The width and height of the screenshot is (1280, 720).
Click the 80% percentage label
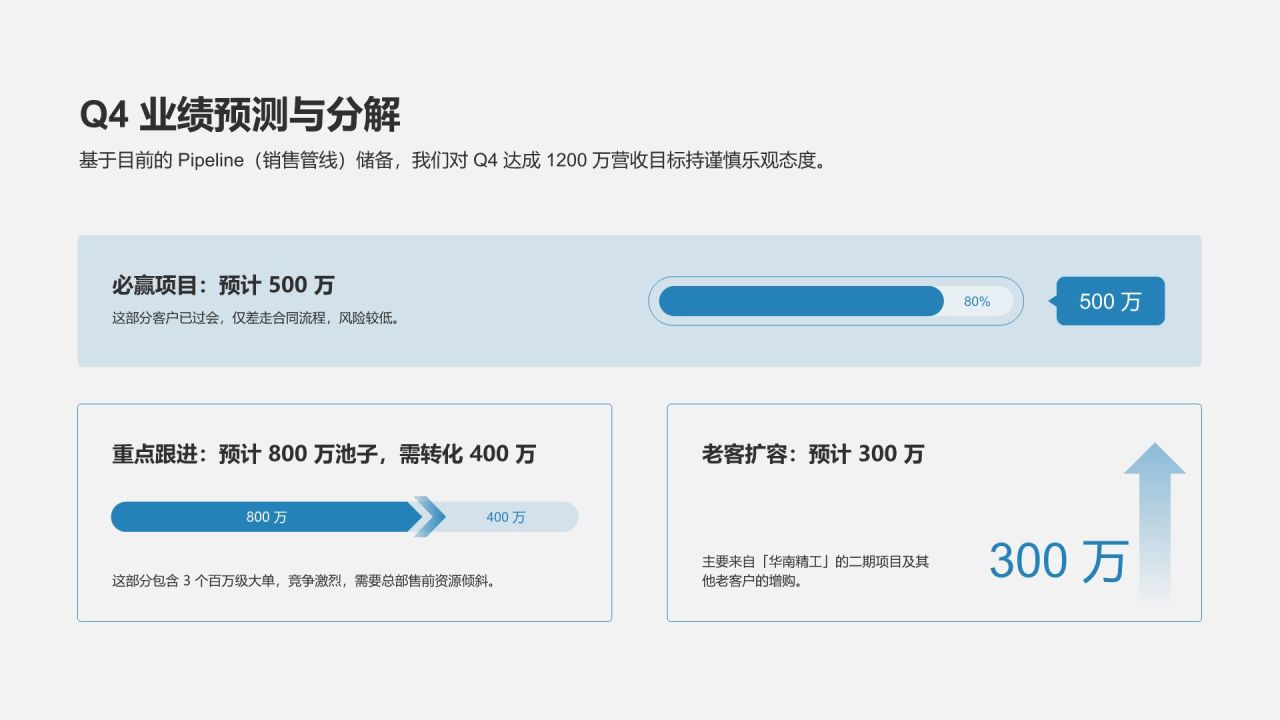977,301
